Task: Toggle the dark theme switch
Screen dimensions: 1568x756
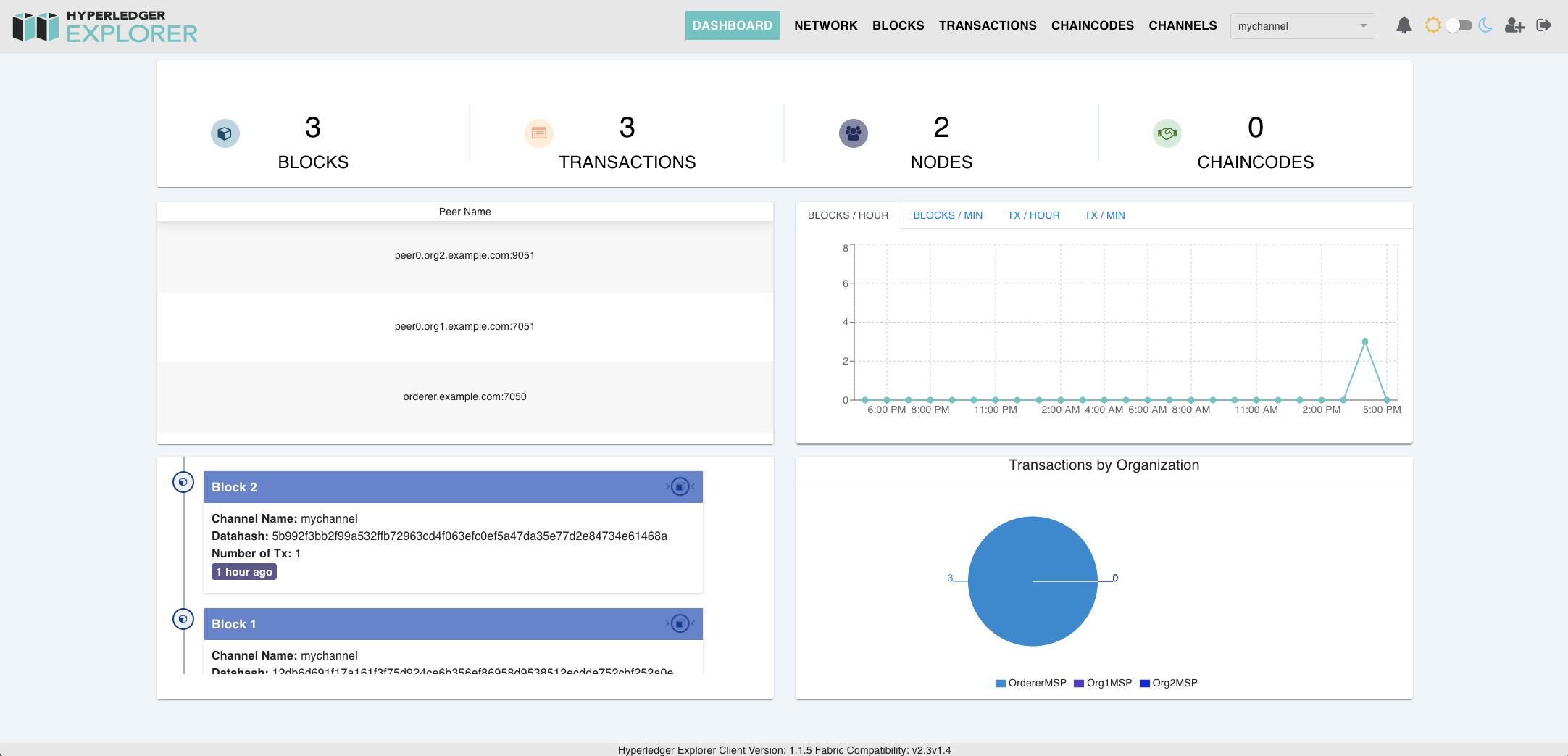Action: 1459,25
